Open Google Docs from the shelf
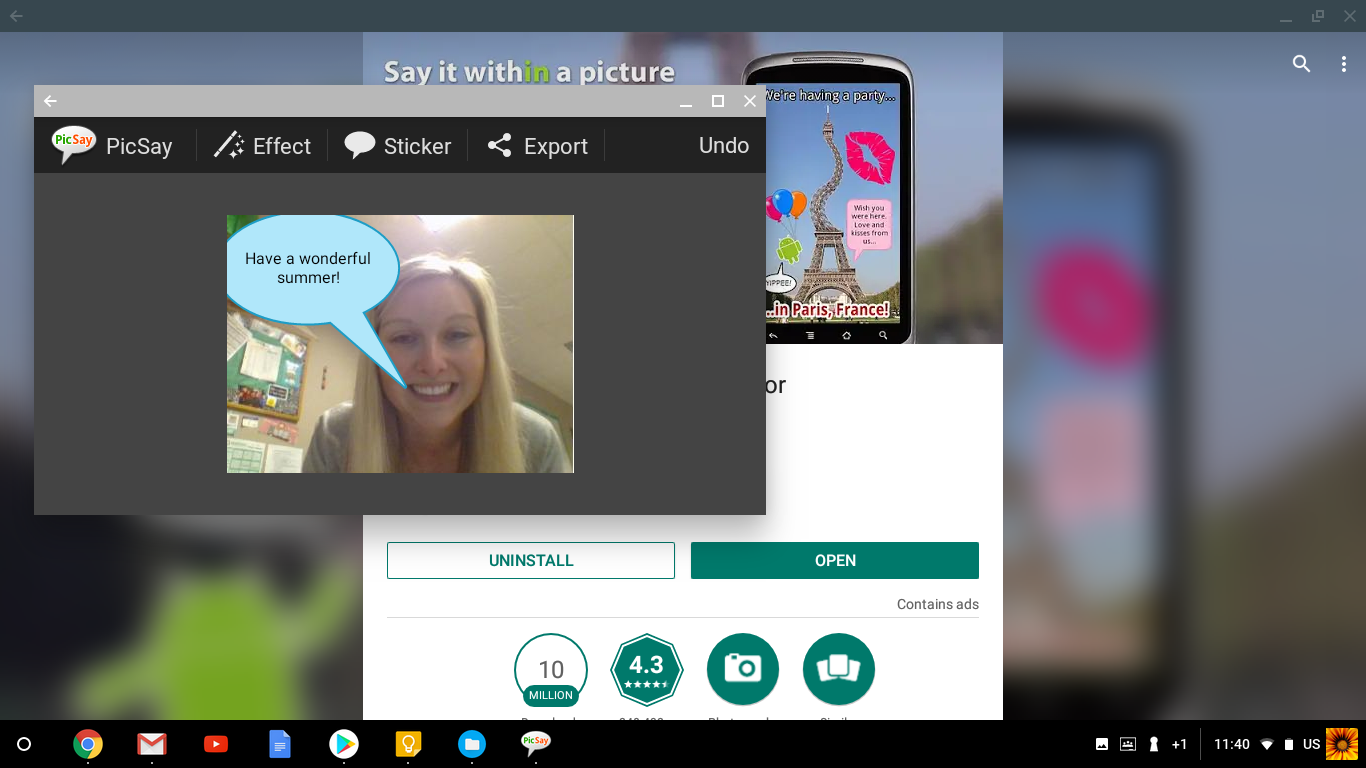The image size is (1366, 768). click(280, 744)
